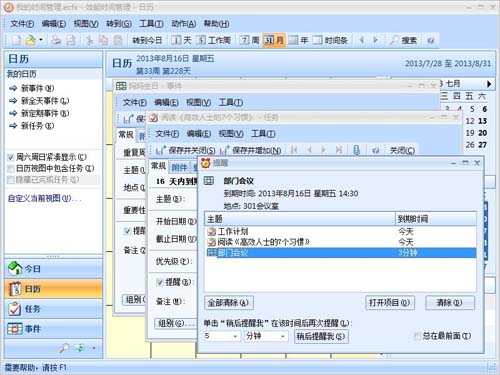This screenshot has height=375, width=500.
Task: Click next-month arrow beside 七月 mini calendar
Action: (489, 84)
